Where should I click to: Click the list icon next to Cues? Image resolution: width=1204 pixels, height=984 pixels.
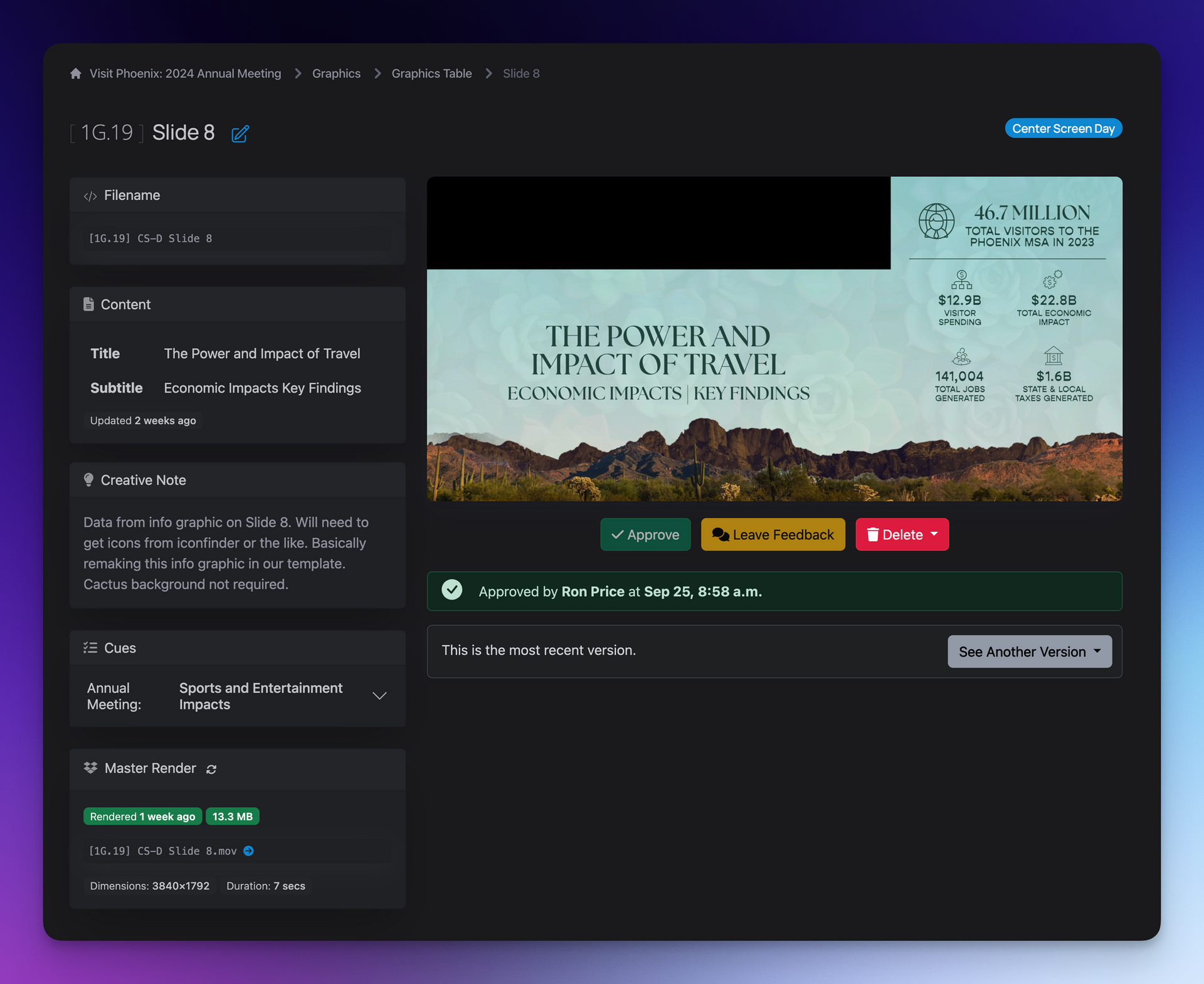tap(90, 648)
